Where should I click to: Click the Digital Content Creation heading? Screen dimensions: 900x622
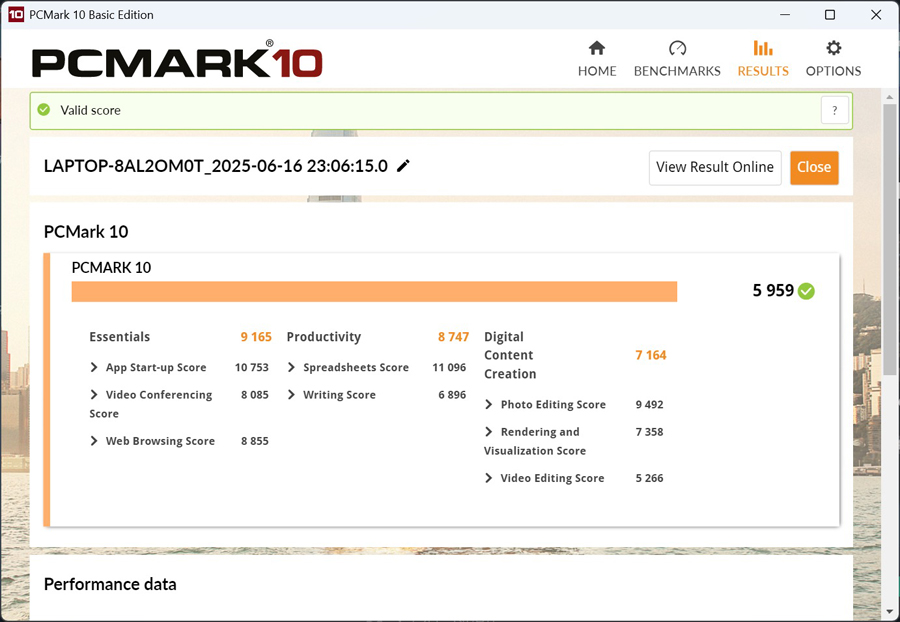tap(510, 355)
